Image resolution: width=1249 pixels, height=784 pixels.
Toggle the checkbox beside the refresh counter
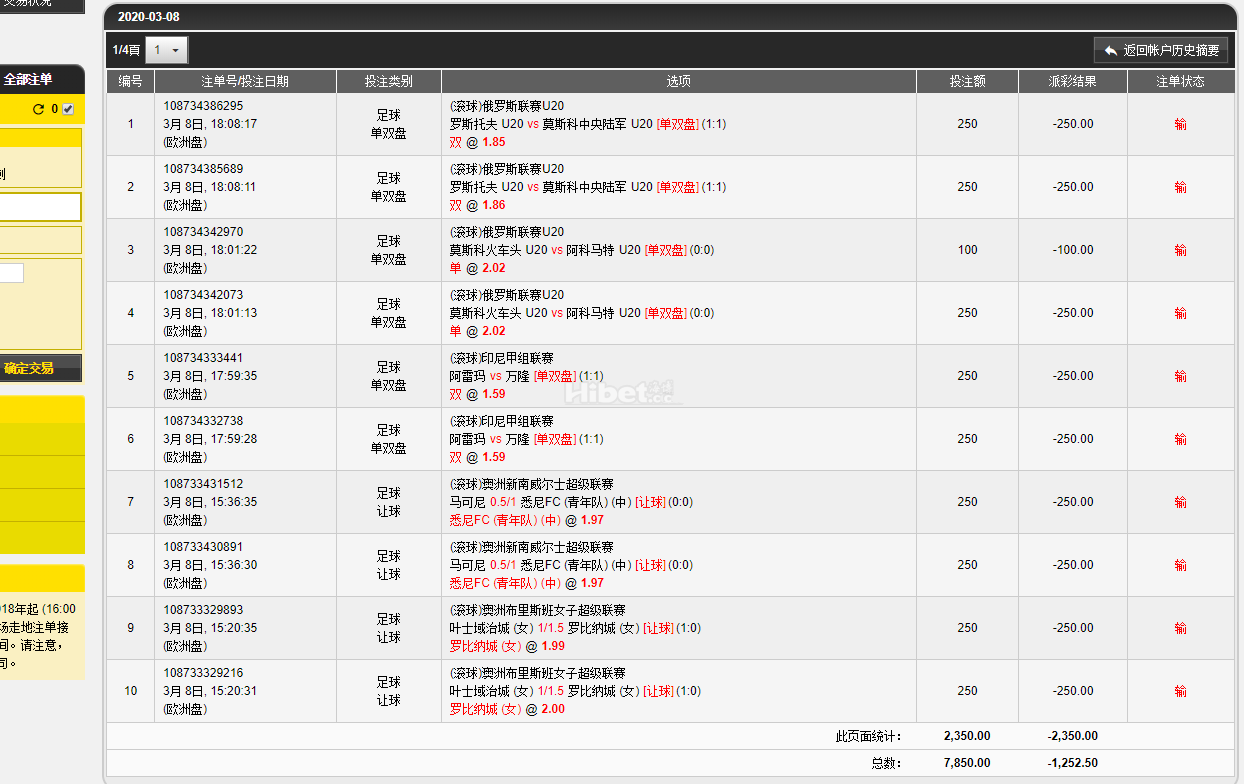(68, 109)
